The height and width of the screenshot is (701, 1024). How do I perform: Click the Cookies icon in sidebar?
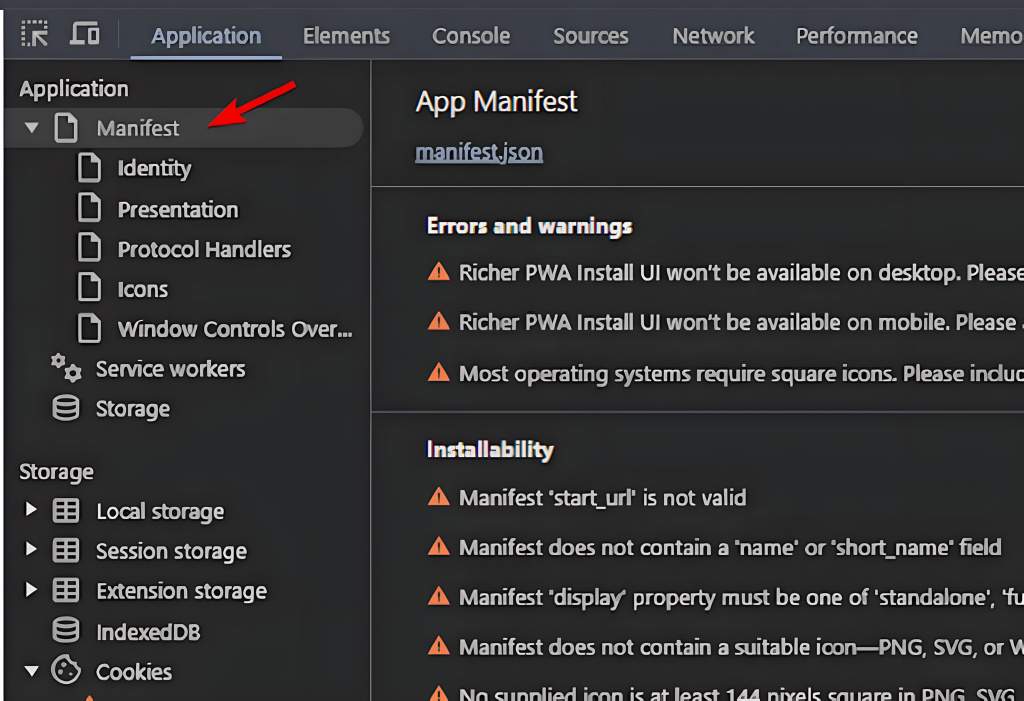pos(66,671)
